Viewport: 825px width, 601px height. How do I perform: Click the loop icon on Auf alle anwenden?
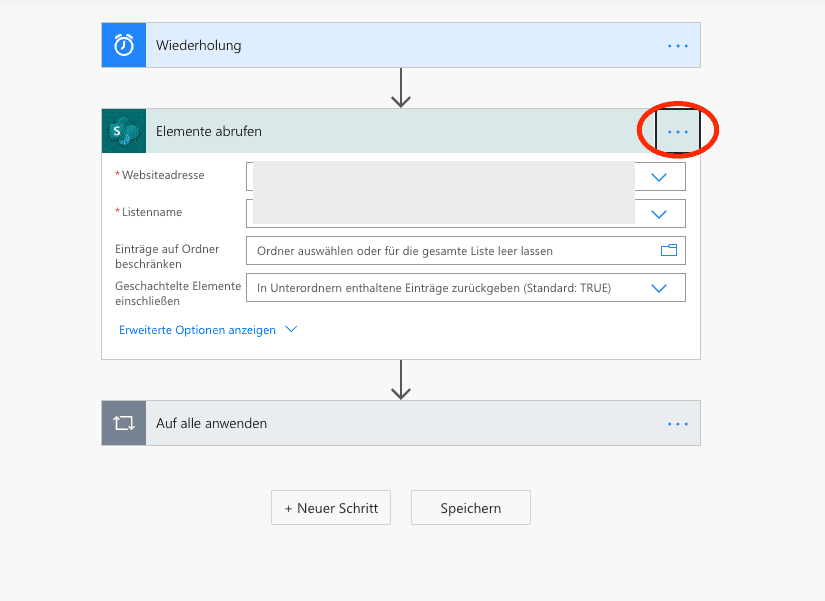(124, 423)
